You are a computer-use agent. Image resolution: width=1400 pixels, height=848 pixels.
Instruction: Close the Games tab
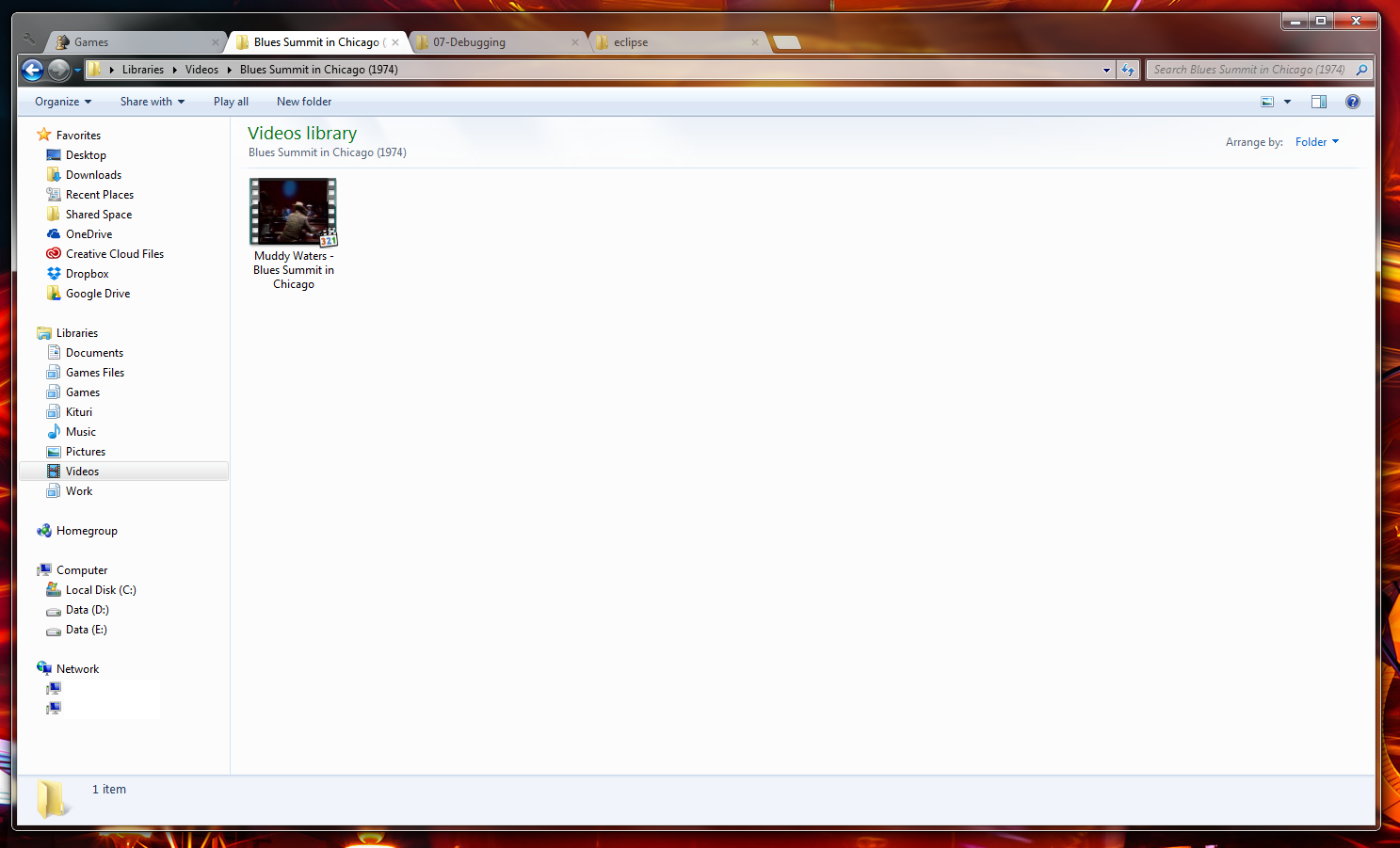pyautogui.click(x=216, y=42)
